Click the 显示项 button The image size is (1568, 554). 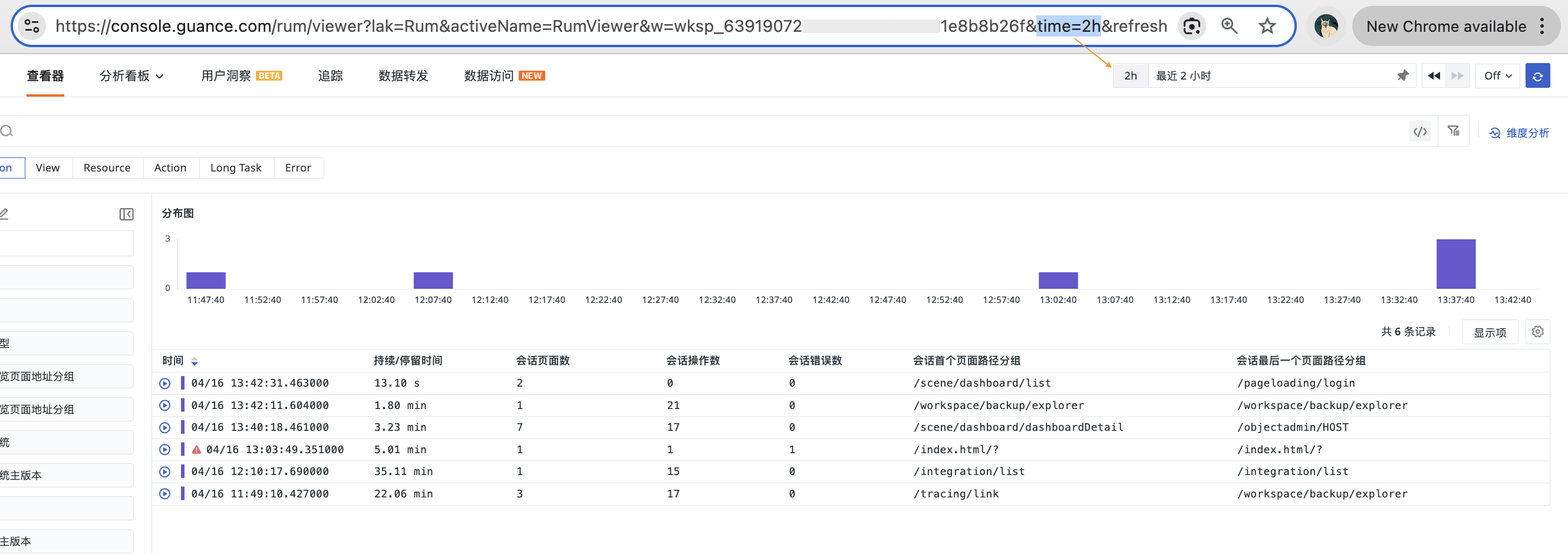1489,332
